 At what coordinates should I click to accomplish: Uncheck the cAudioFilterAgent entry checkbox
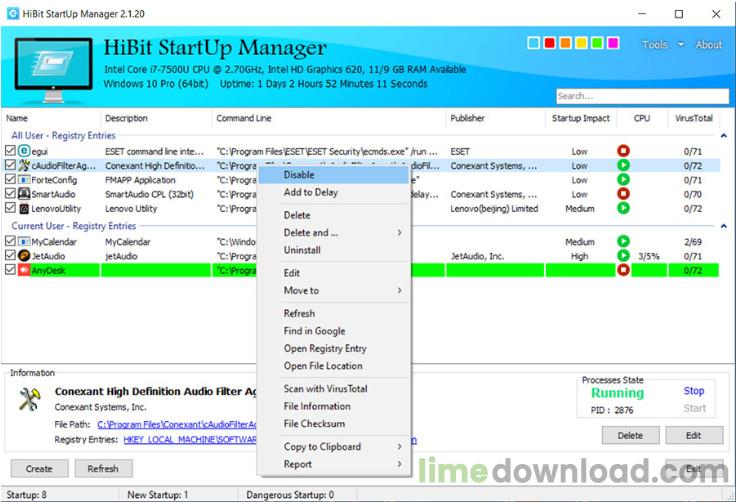click(10, 165)
